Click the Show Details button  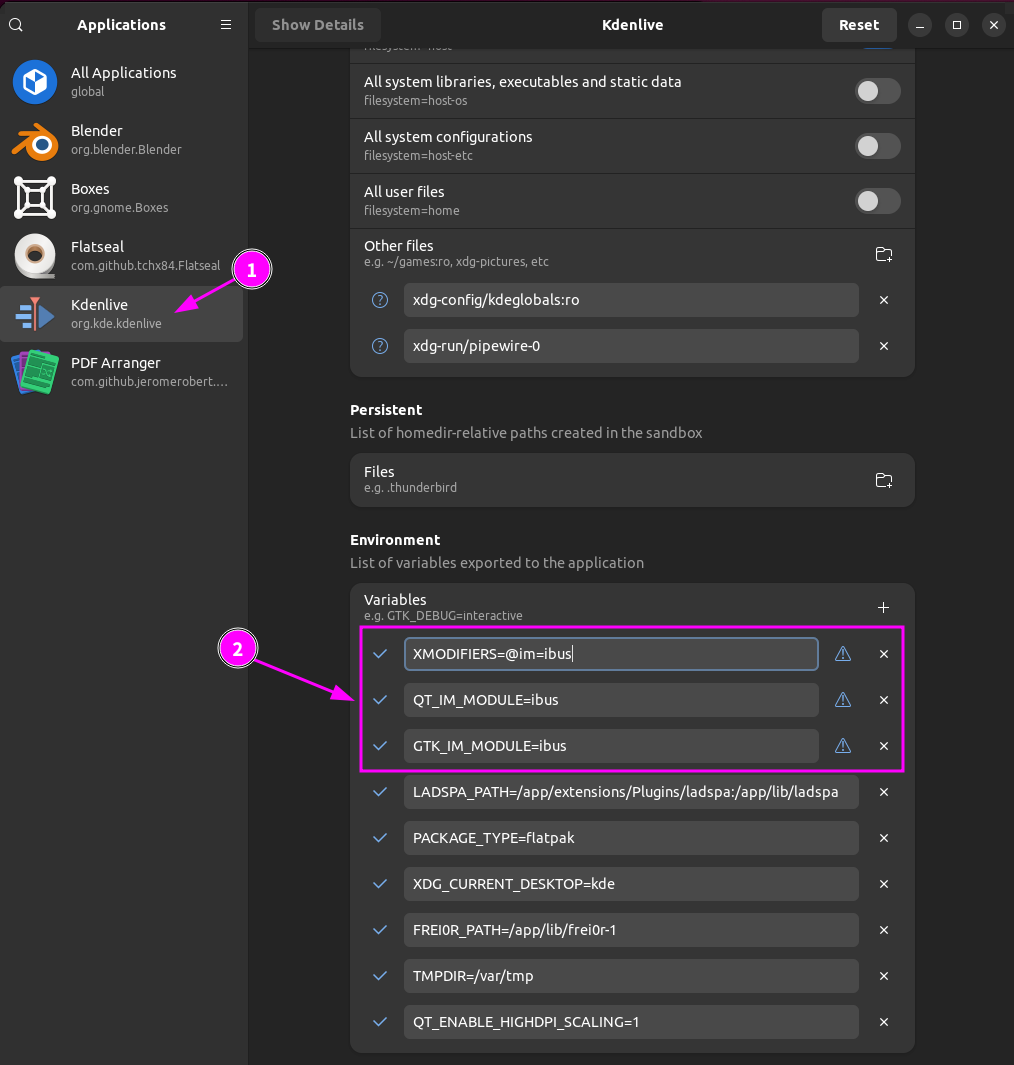[x=318, y=25]
